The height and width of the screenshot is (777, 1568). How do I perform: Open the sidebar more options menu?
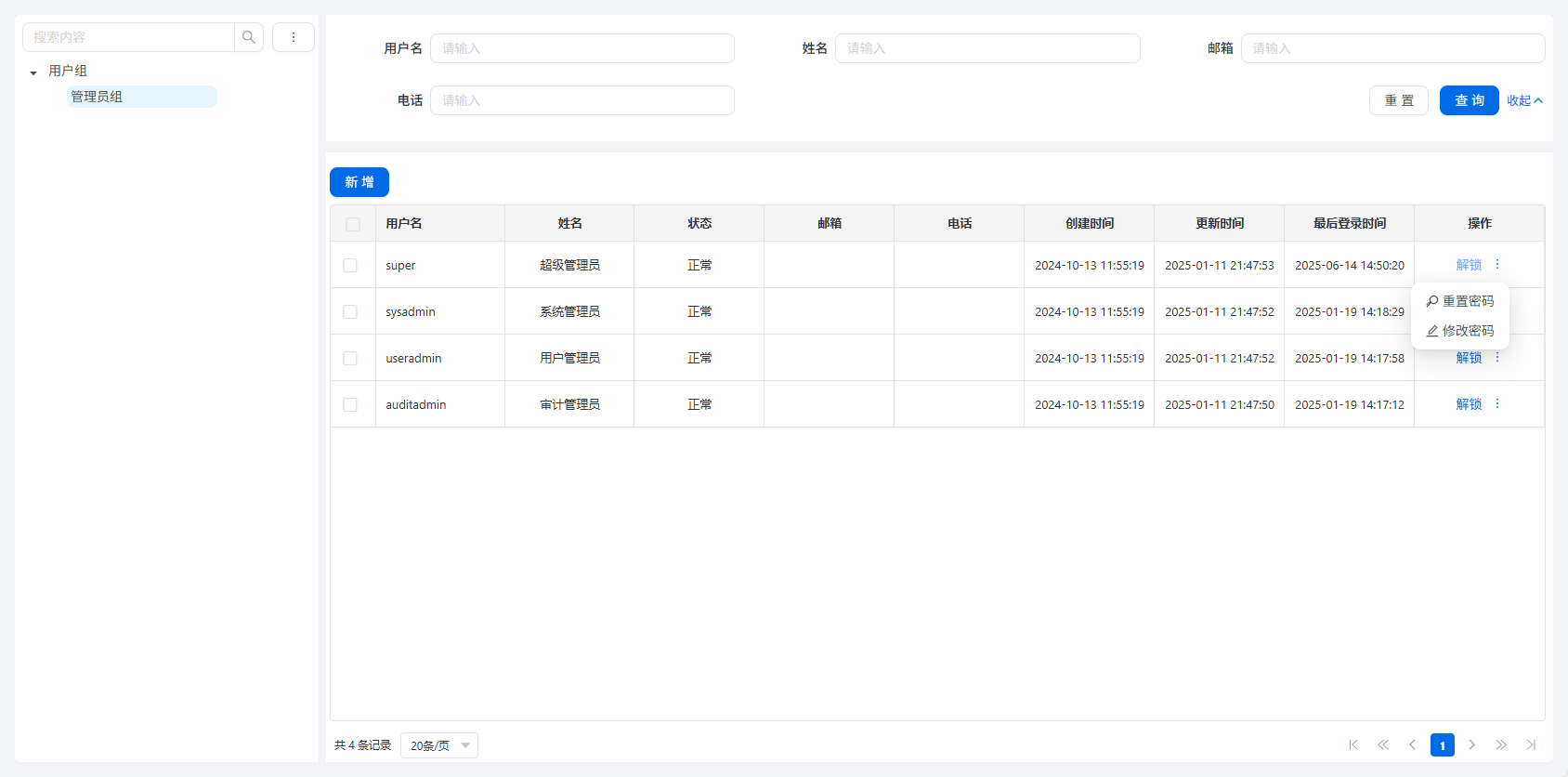click(x=294, y=37)
